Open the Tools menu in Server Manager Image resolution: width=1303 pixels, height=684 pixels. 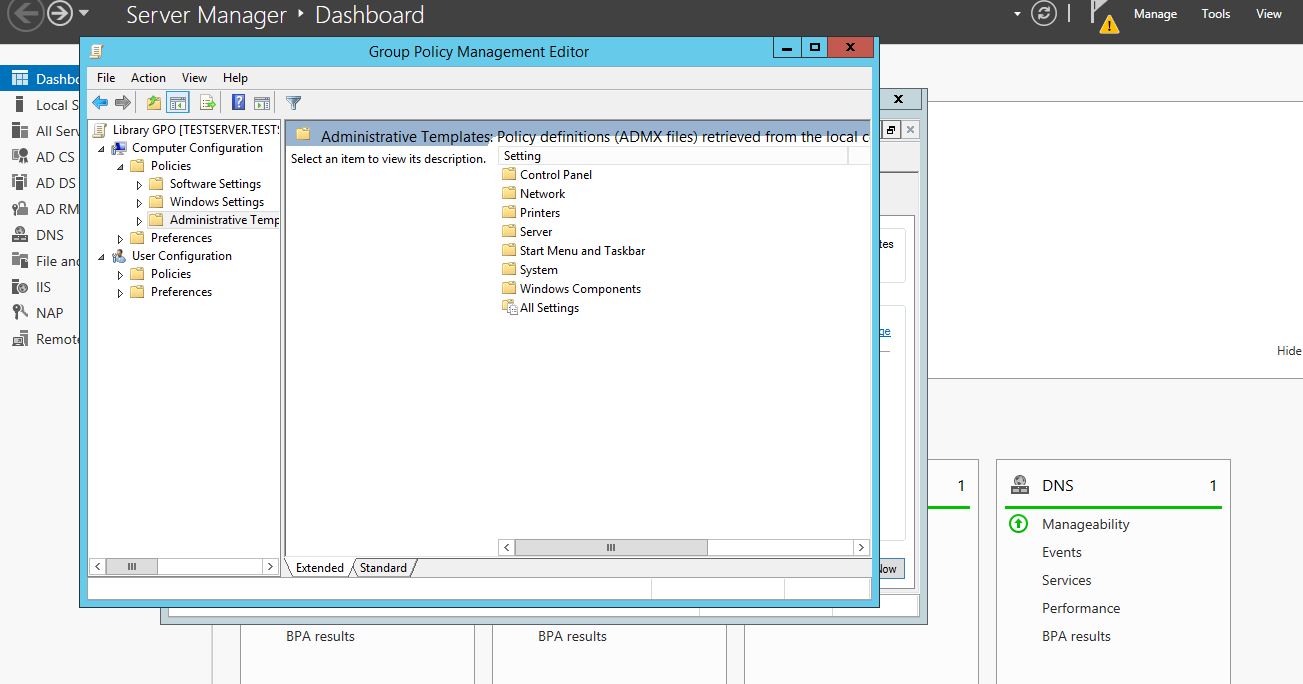pyautogui.click(x=1216, y=14)
